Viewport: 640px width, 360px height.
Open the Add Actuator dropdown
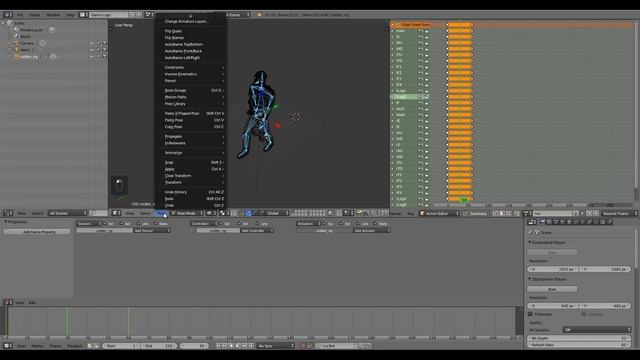pyautogui.click(x=371, y=231)
